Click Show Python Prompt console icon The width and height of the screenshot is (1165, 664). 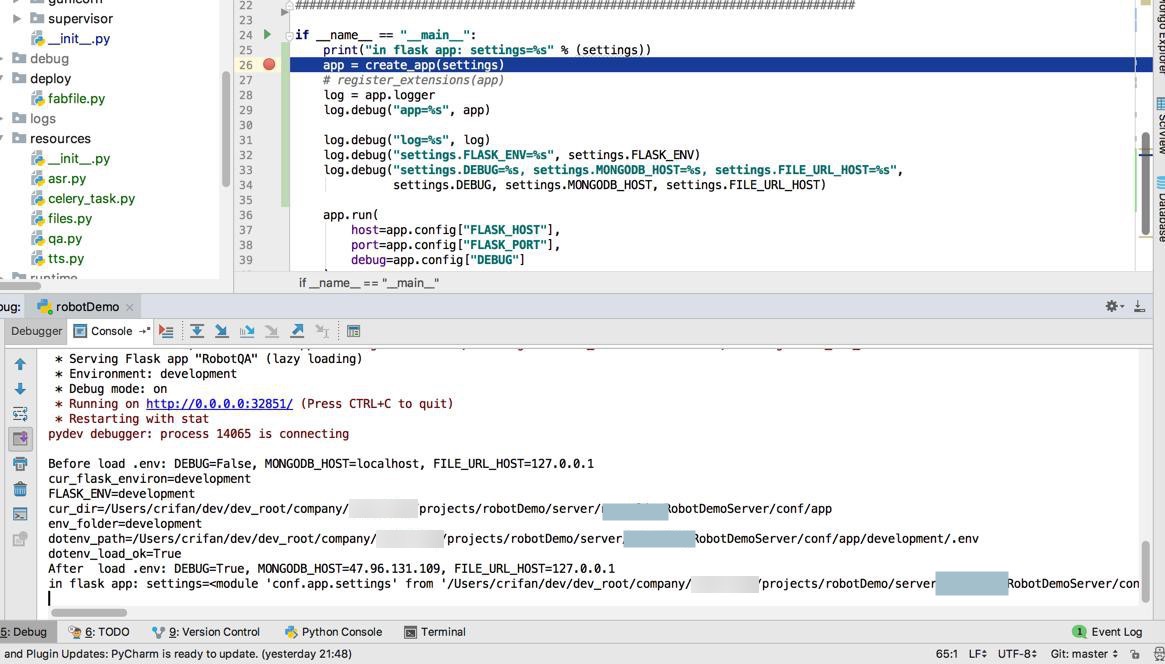20,514
